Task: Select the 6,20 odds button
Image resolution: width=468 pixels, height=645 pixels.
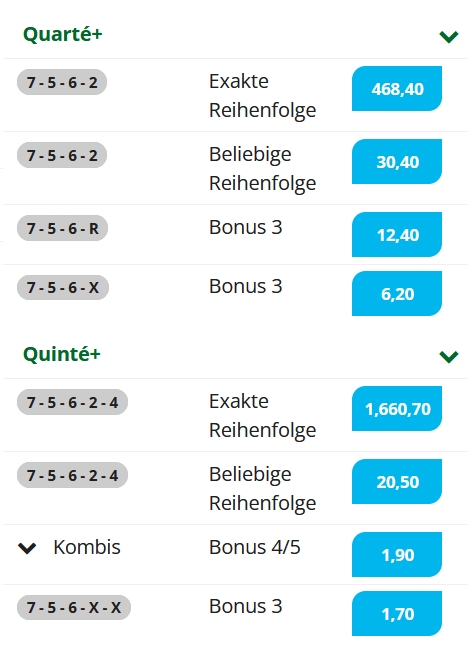Action: (397, 293)
